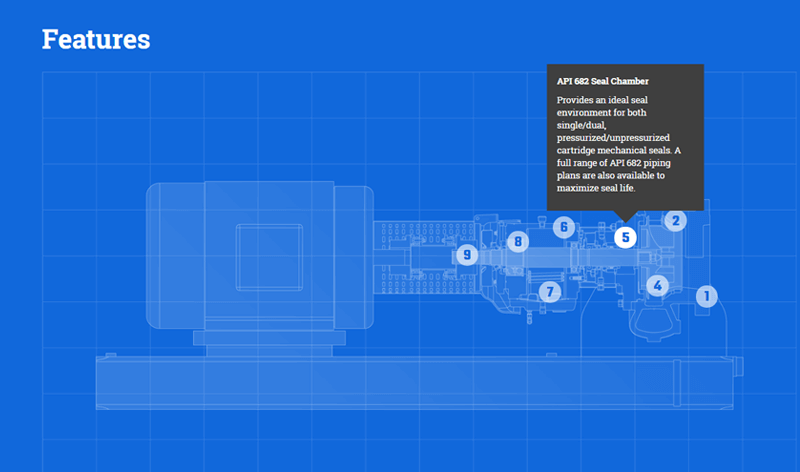Click the active hotspot marker 5
The image size is (800, 472).
click(x=626, y=237)
